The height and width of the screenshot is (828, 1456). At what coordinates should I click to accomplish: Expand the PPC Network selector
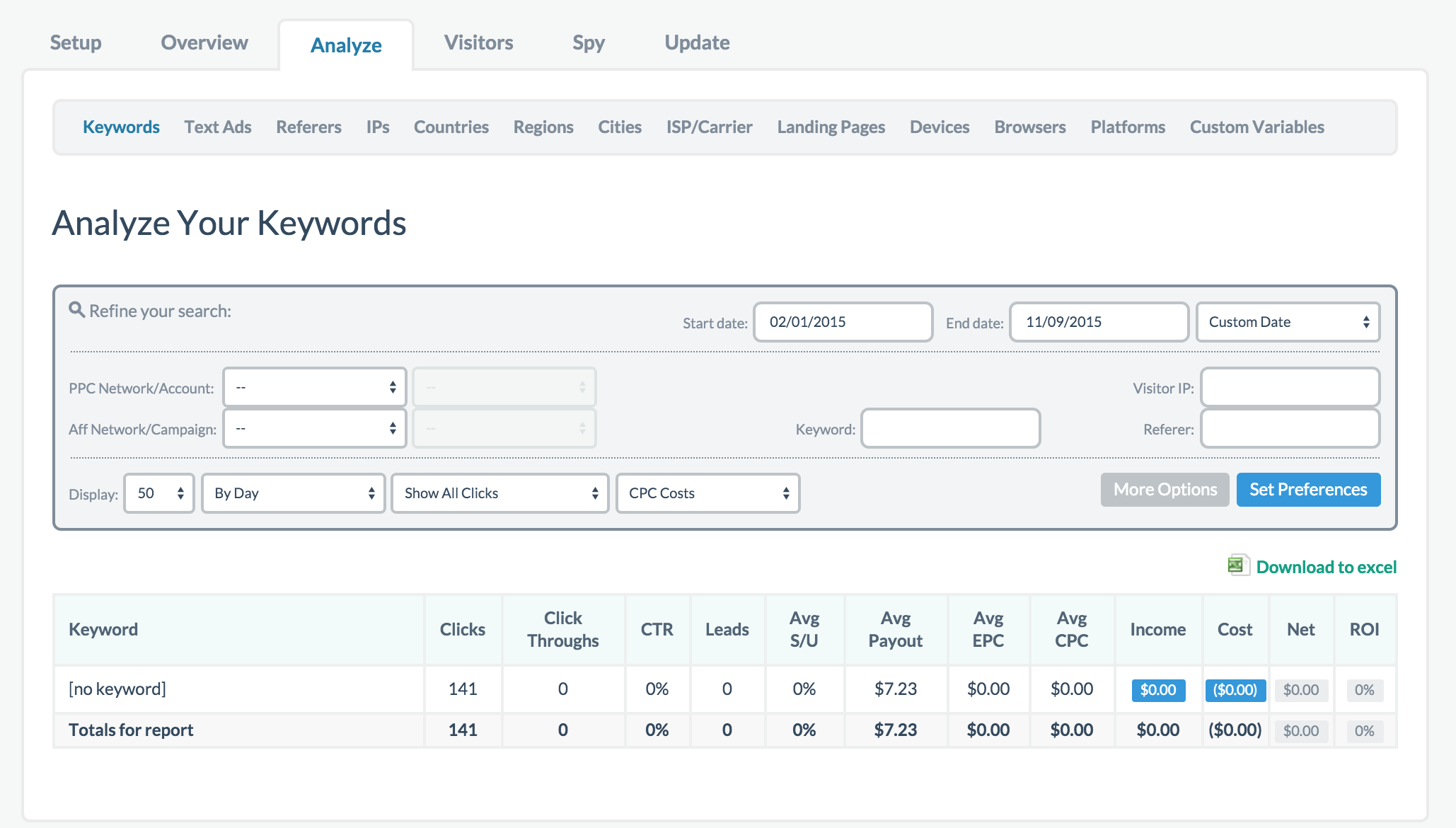pos(315,387)
